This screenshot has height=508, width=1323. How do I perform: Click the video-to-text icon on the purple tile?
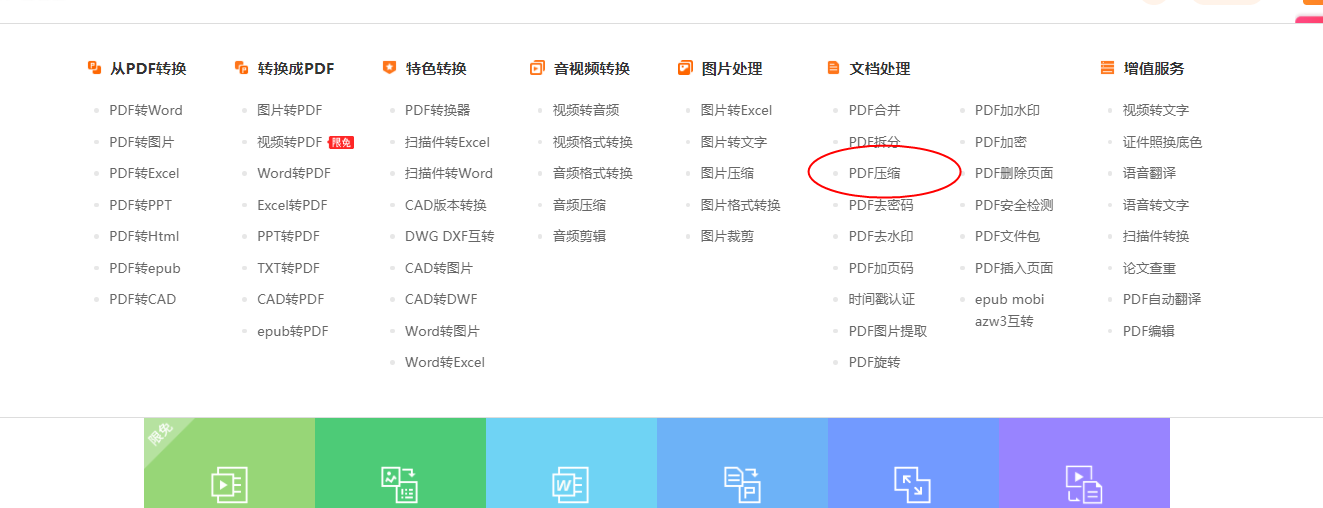pyautogui.click(x=1084, y=484)
